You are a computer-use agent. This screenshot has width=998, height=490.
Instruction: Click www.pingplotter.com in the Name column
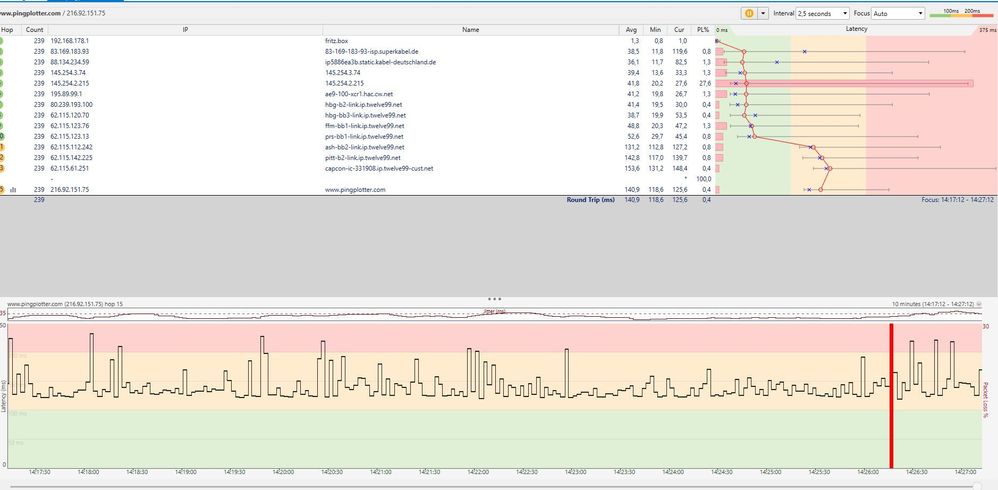click(x=355, y=190)
